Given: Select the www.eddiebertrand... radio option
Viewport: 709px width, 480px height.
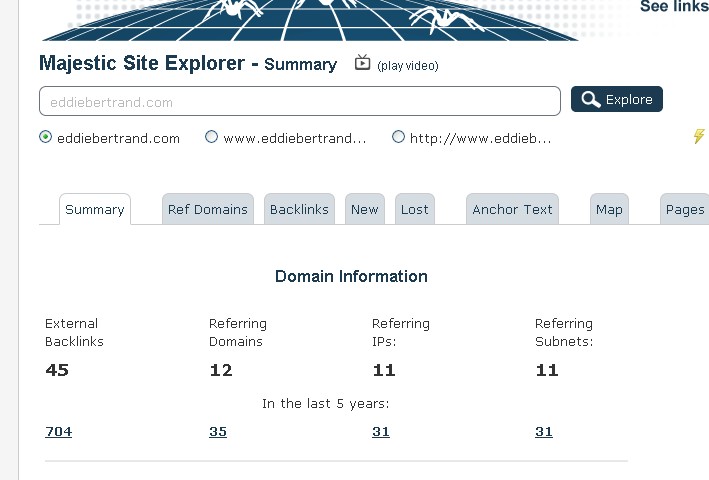Looking at the screenshot, I should (211, 136).
